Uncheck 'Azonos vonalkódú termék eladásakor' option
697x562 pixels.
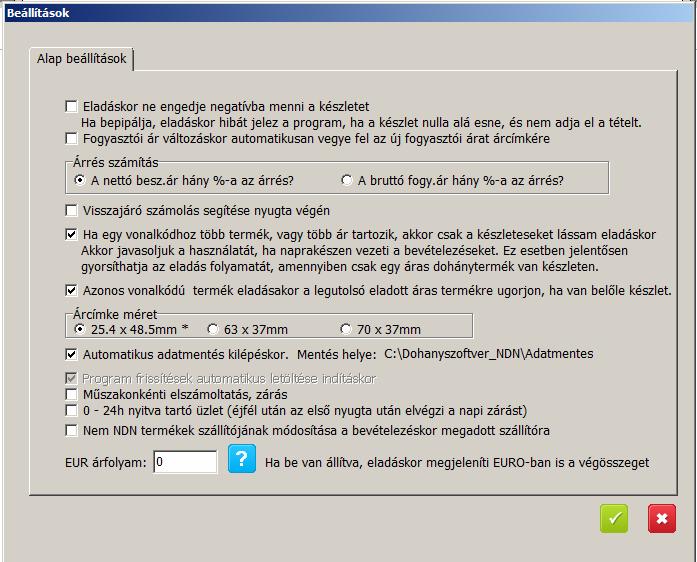71,290
